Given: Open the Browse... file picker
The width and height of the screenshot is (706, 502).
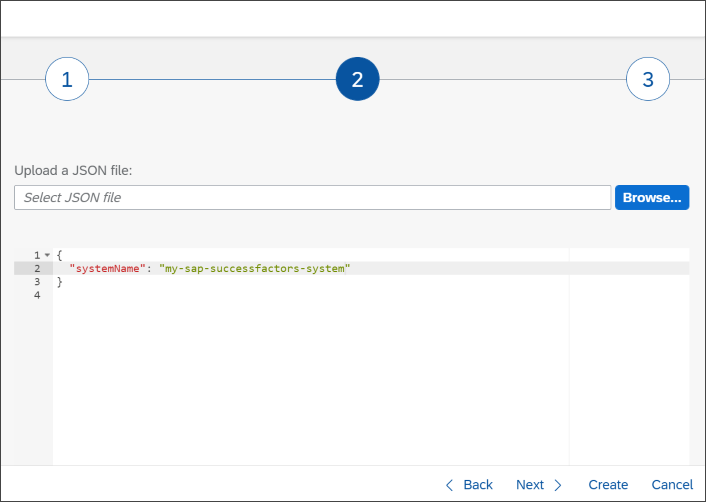Looking at the screenshot, I should pos(652,198).
